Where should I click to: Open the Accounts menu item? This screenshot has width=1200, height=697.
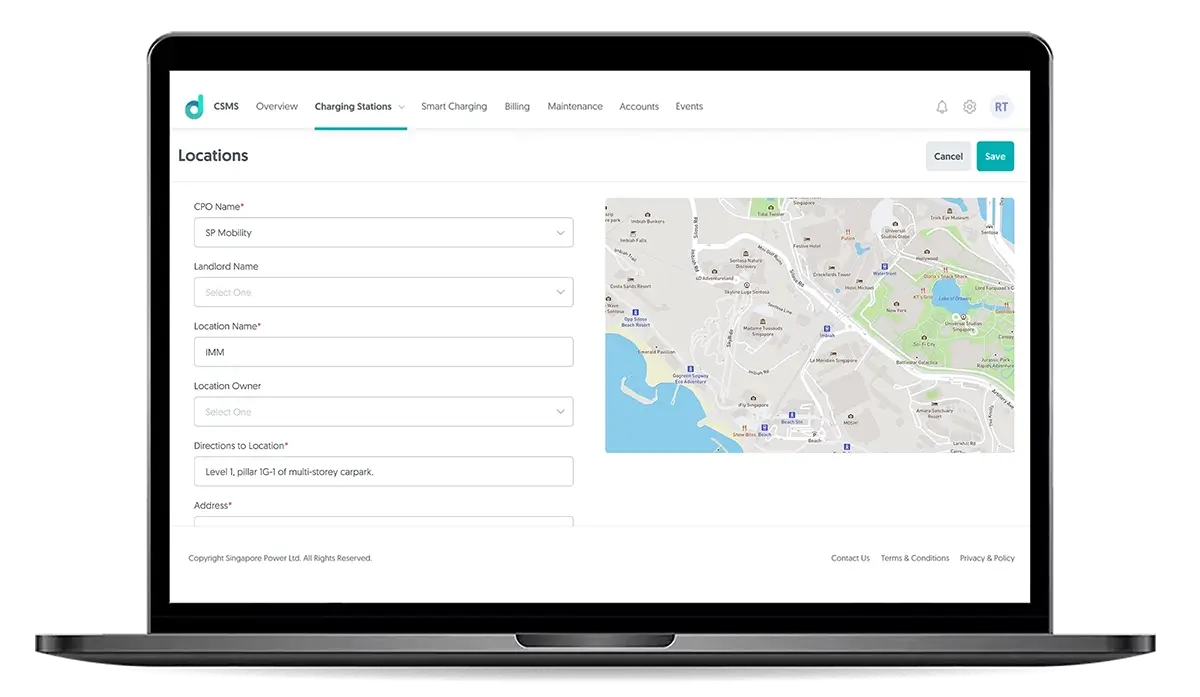pos(639,106)
